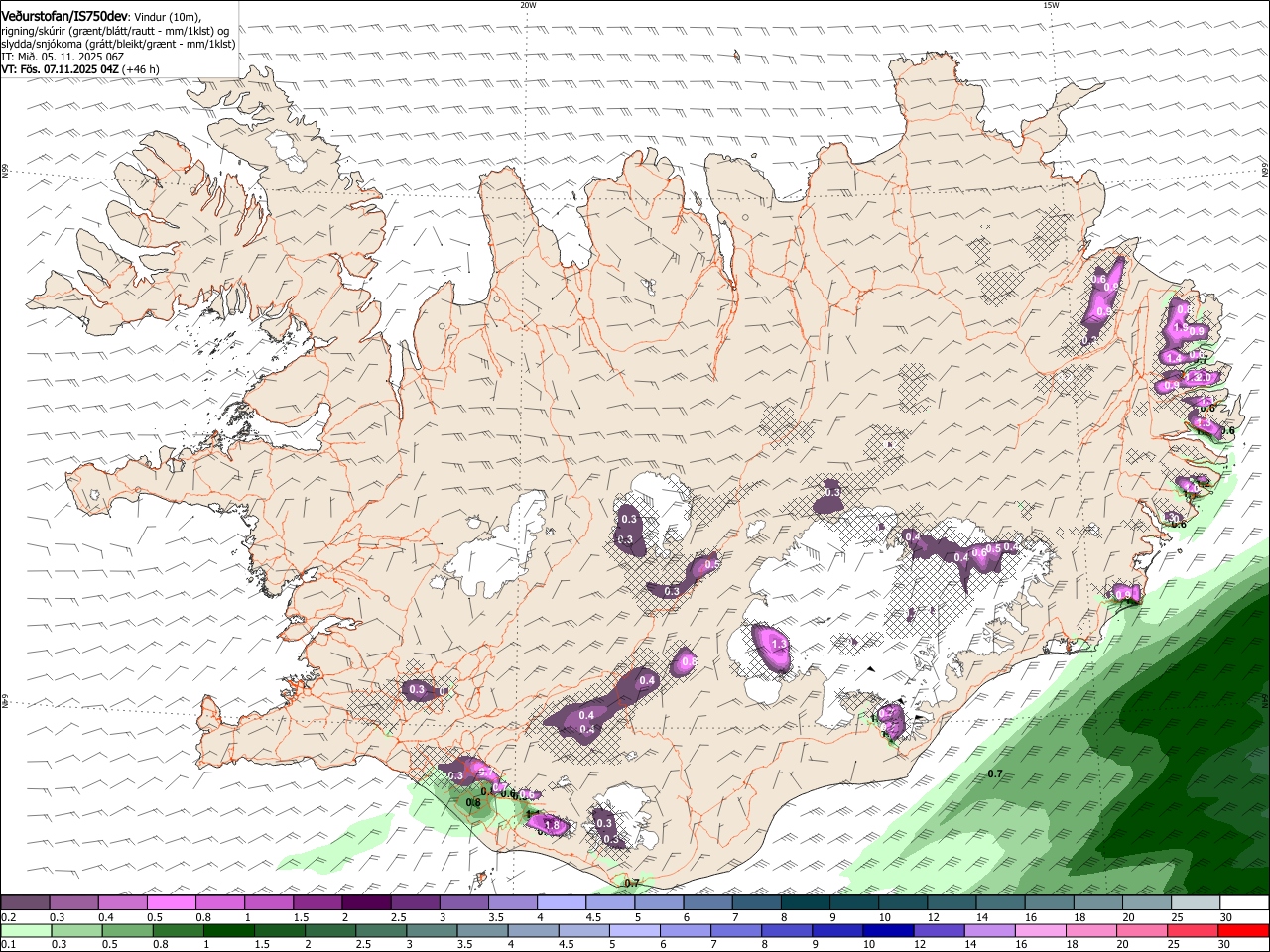
Task: Click the '30' label in the upper legend row
Action: pyautogui.click(x=1225, y=917)
